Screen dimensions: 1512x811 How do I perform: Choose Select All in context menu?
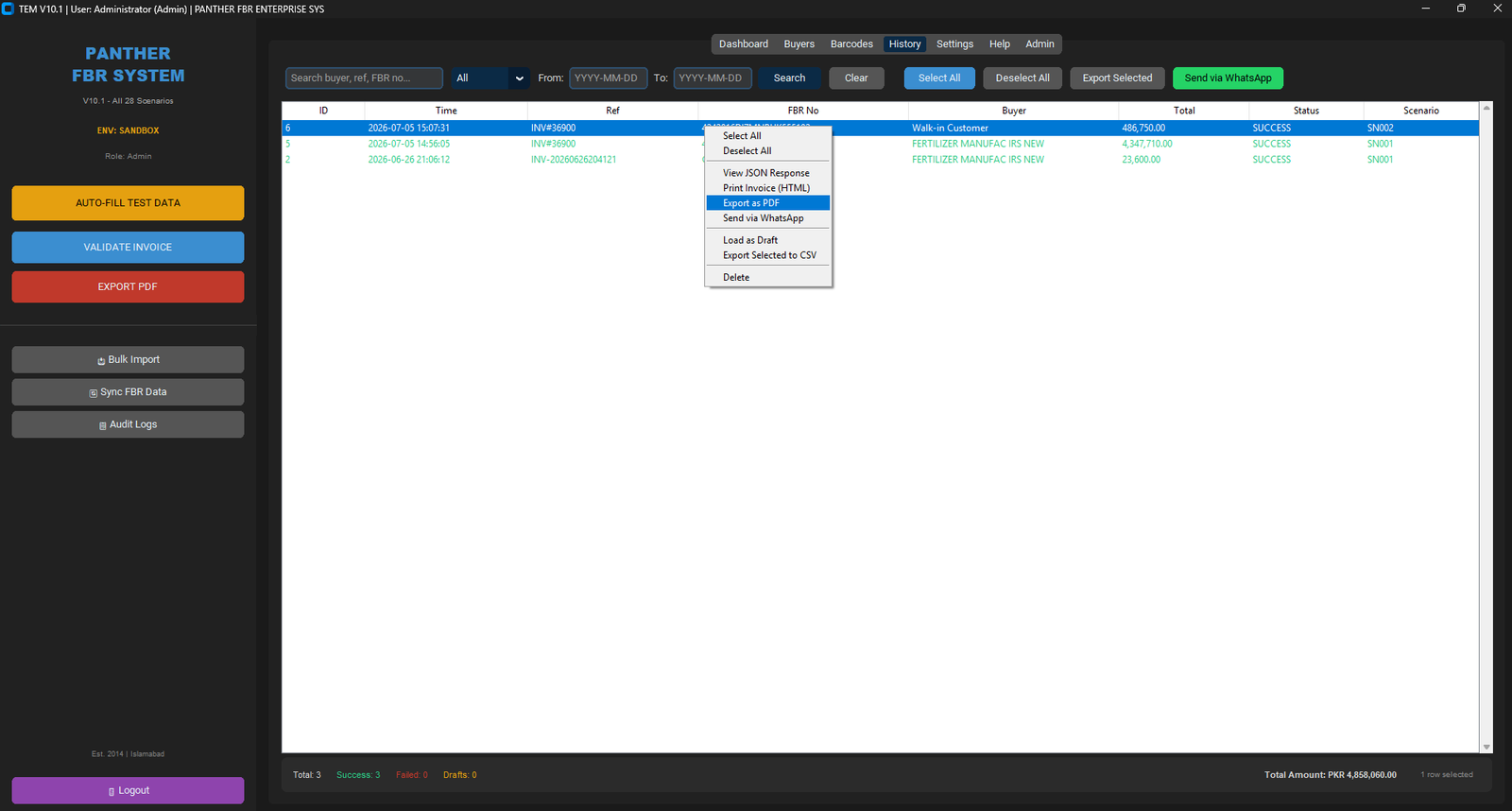point(767,136)
